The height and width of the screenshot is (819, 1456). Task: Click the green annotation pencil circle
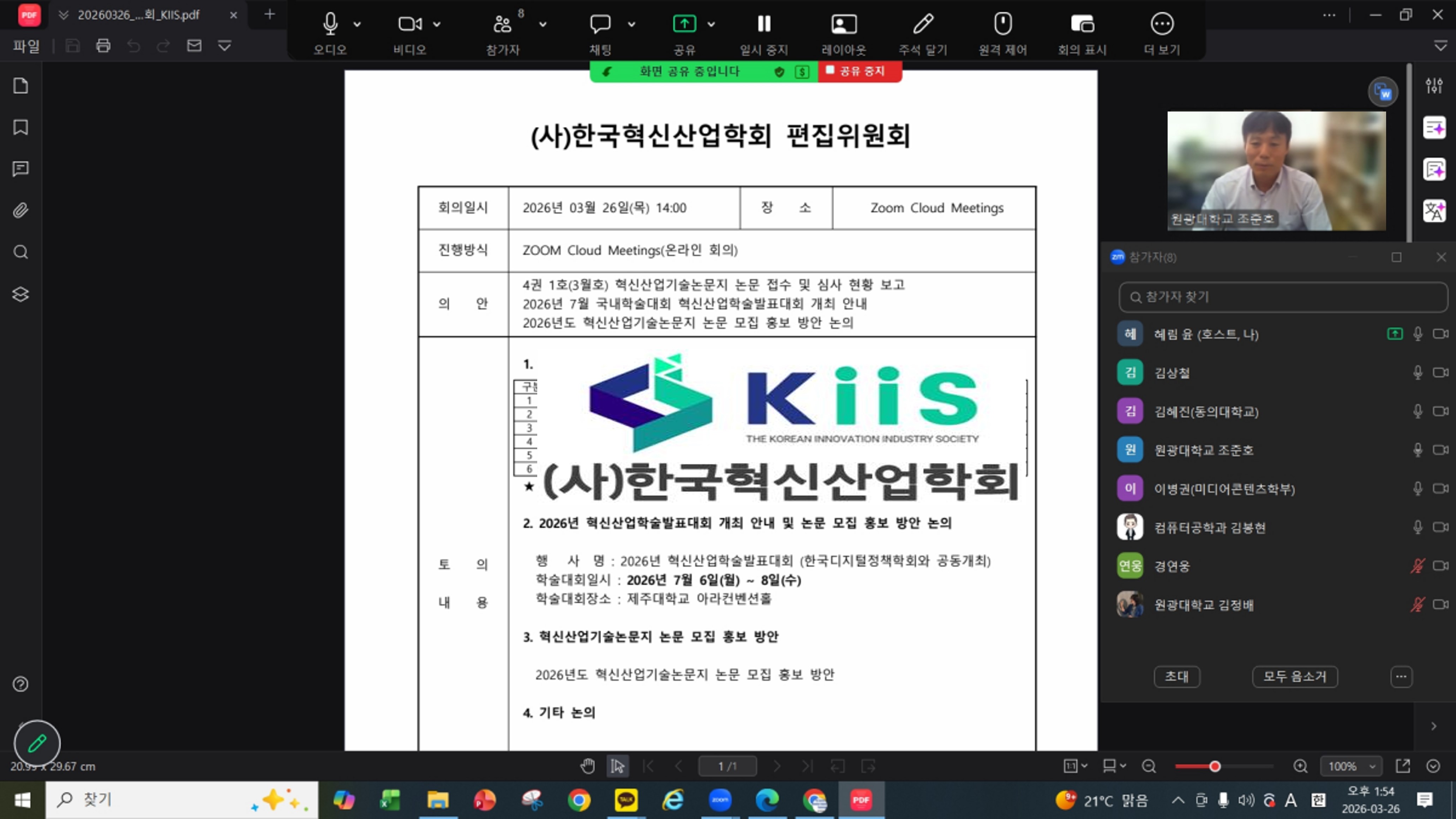[37, 743]
